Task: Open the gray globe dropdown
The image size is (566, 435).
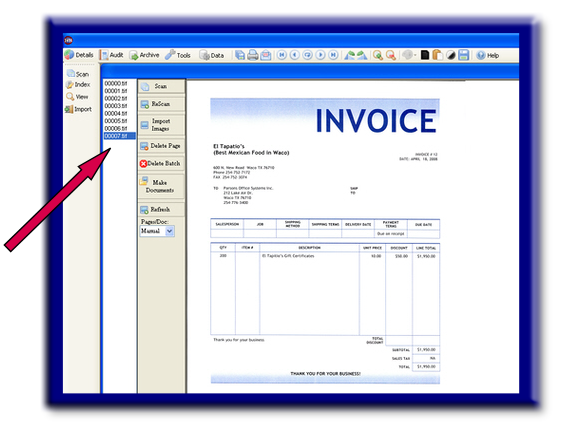Action: coord(409,55)
